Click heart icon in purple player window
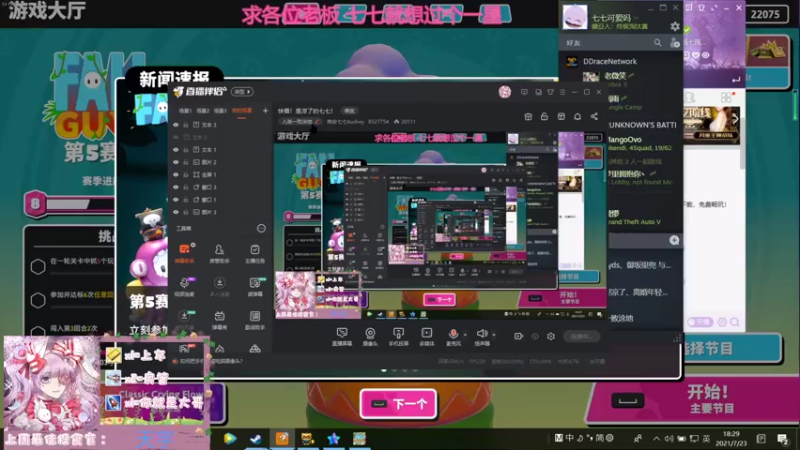The width and height of the screenshot is (800, 450). tap(696, 55)
